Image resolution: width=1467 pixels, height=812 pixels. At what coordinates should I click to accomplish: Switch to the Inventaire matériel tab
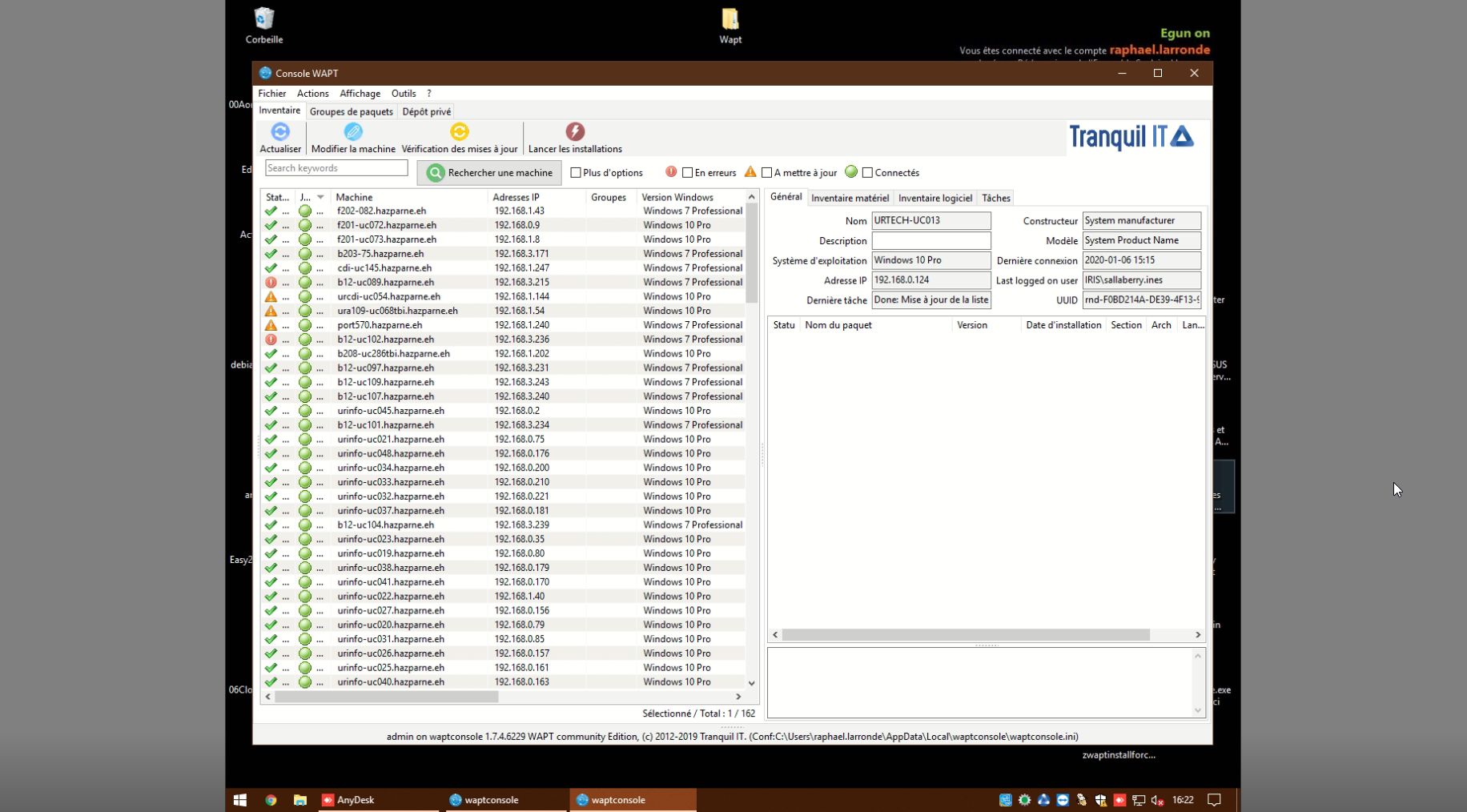click(x=850, y=198)
